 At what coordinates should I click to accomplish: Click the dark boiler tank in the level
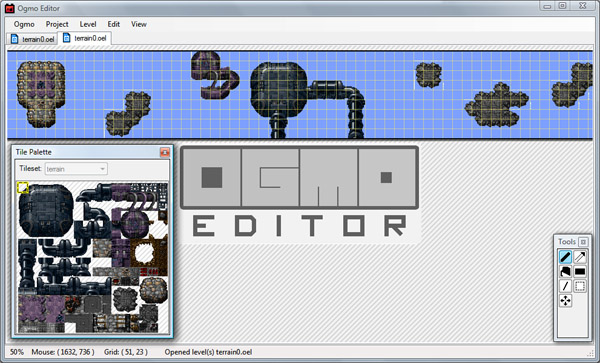(x=279, y=90)
